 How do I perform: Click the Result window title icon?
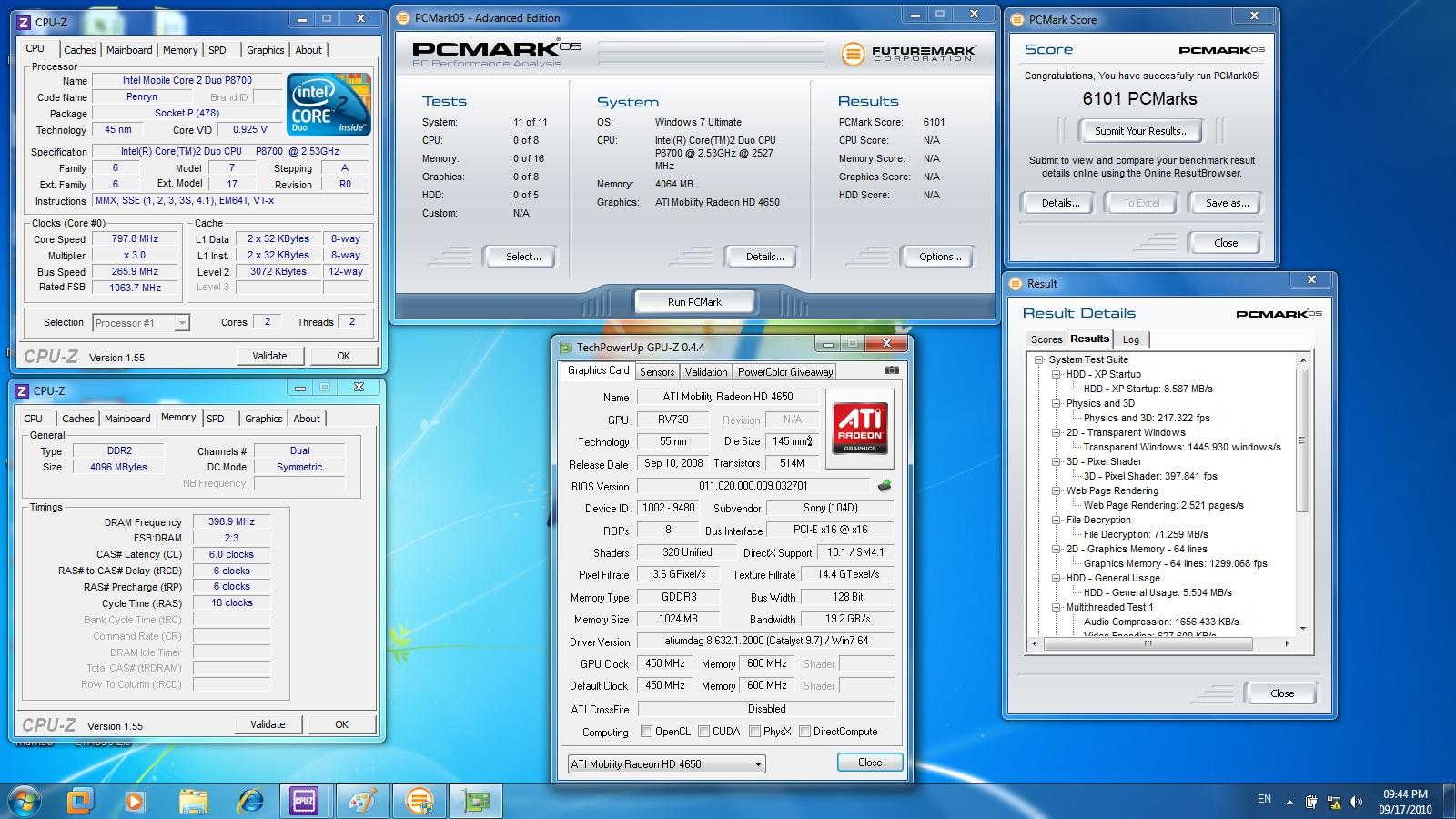tap(1016, 283)
